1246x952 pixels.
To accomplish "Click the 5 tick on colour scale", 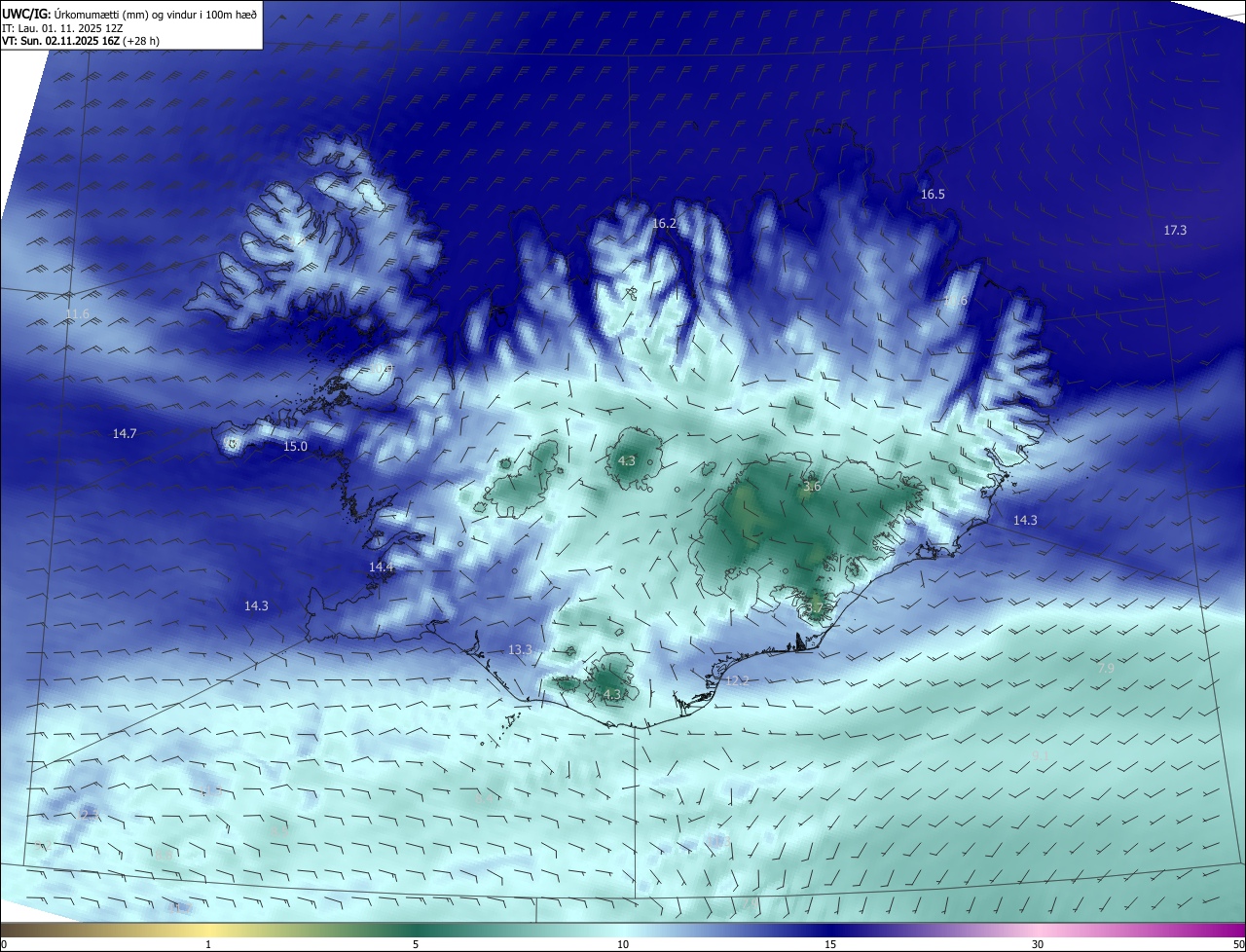I will point(416,944).
